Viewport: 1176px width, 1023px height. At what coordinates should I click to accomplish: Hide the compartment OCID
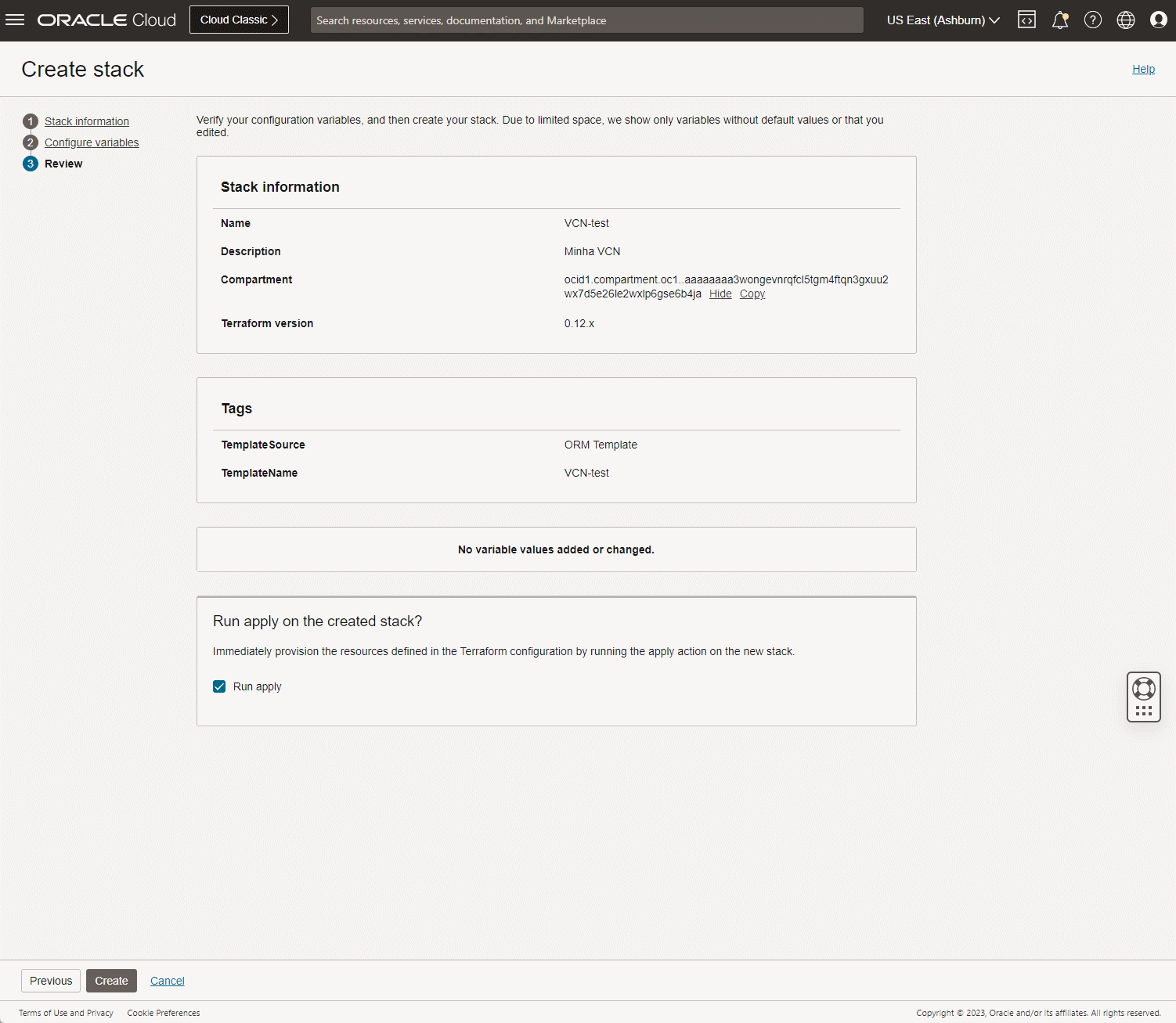[720, 294]
